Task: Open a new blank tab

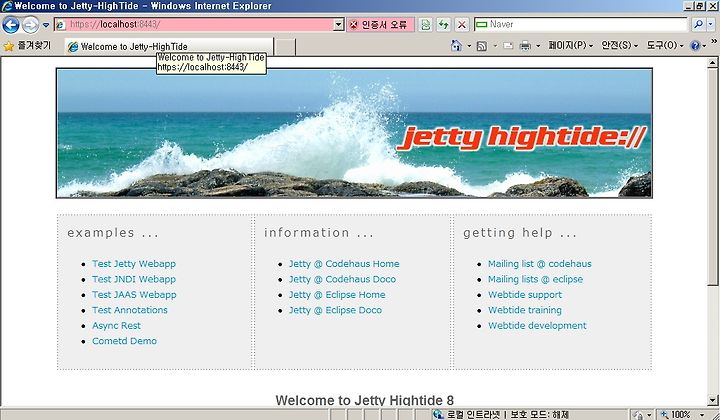Action: [x=285, y=47]
